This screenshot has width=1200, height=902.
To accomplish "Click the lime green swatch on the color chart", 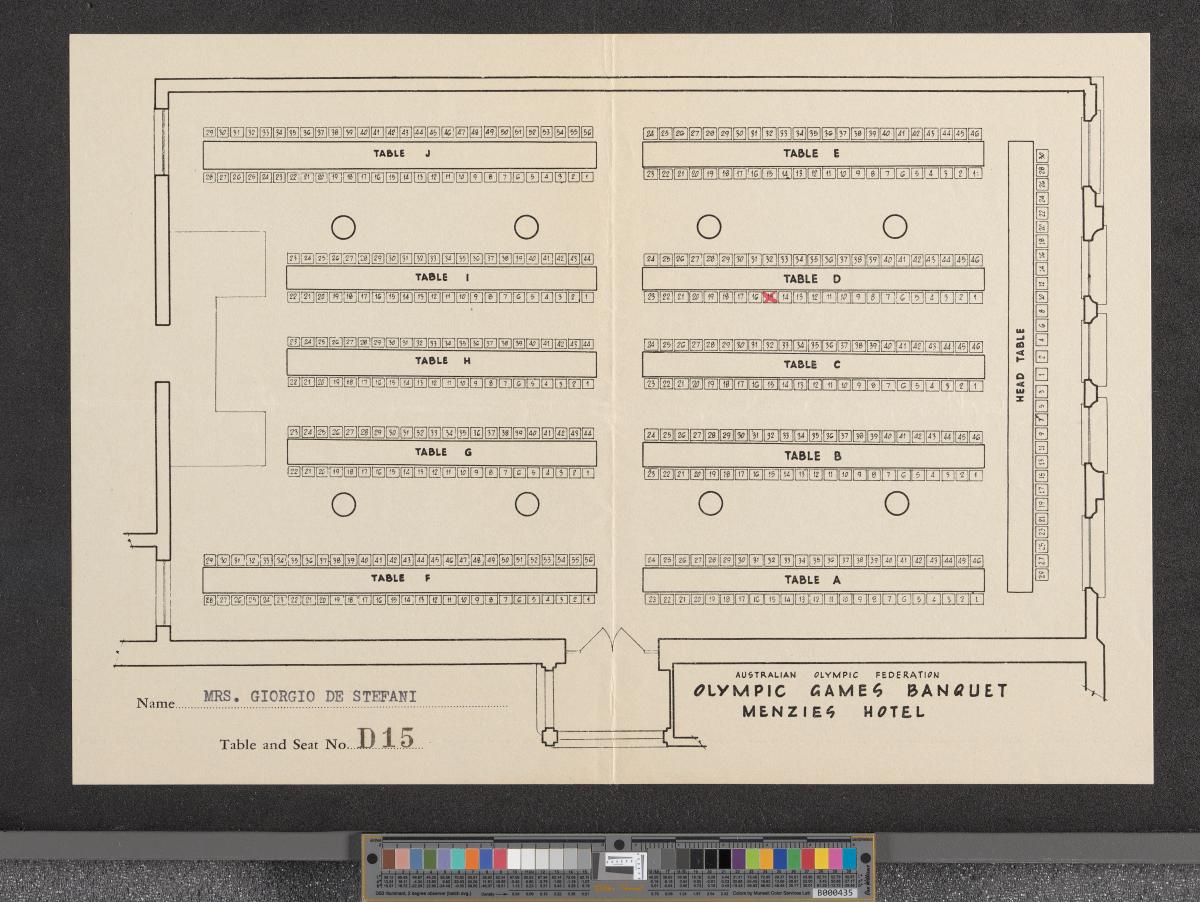I will (753, 859).
